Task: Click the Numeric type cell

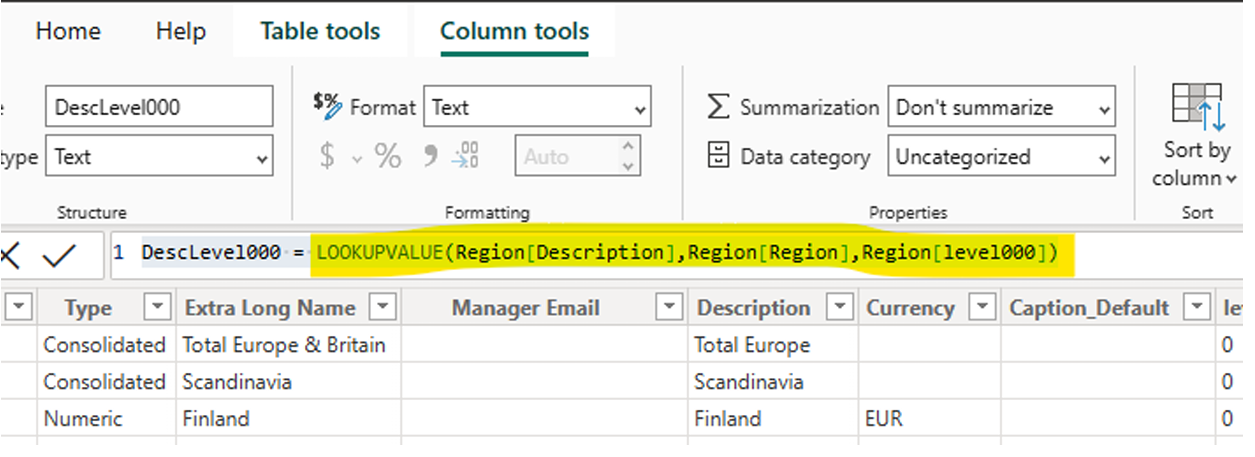Action: 105,418
